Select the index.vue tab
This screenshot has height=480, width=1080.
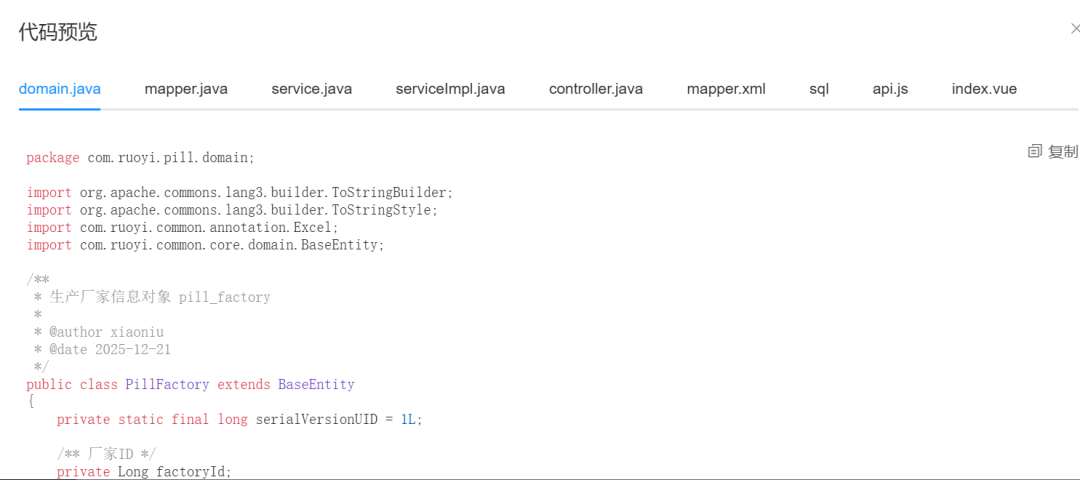tap(984, 89)
